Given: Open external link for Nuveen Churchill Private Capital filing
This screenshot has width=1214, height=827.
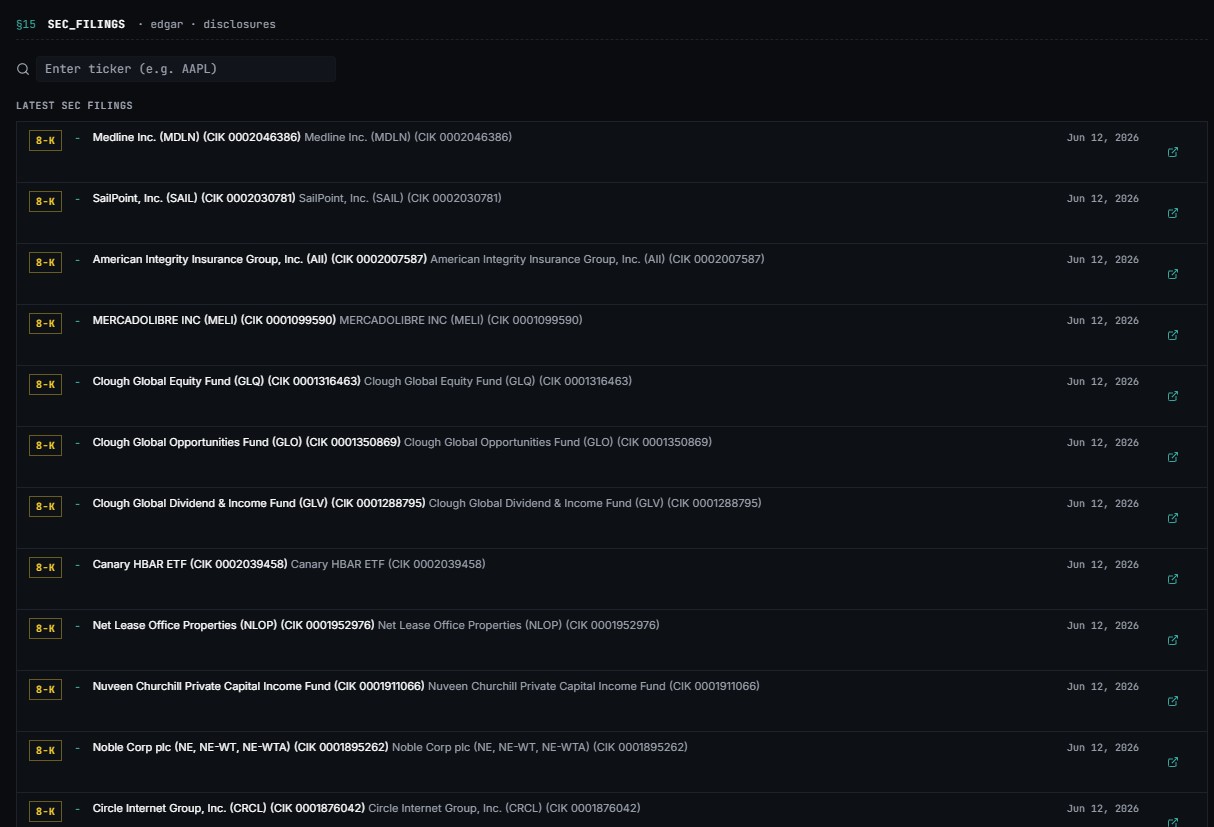Looking at the screenshot, I should coord(1173,701).
